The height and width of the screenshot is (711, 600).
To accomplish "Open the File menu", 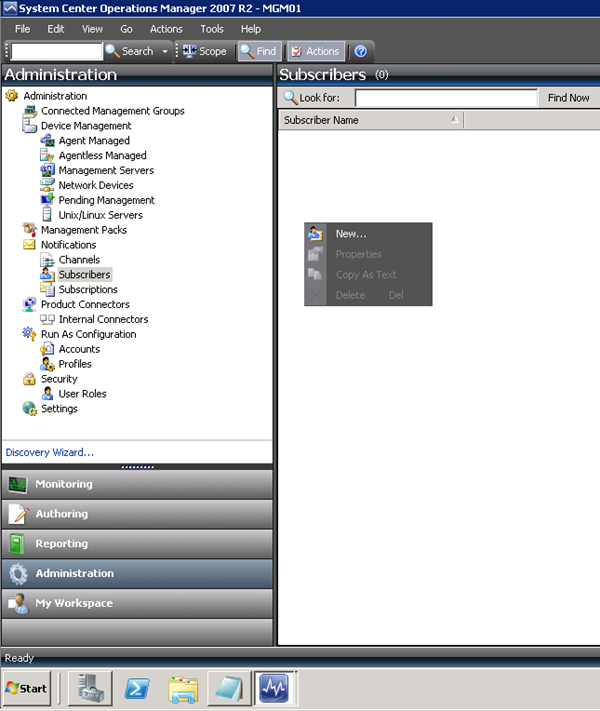I will coord(22,29).
